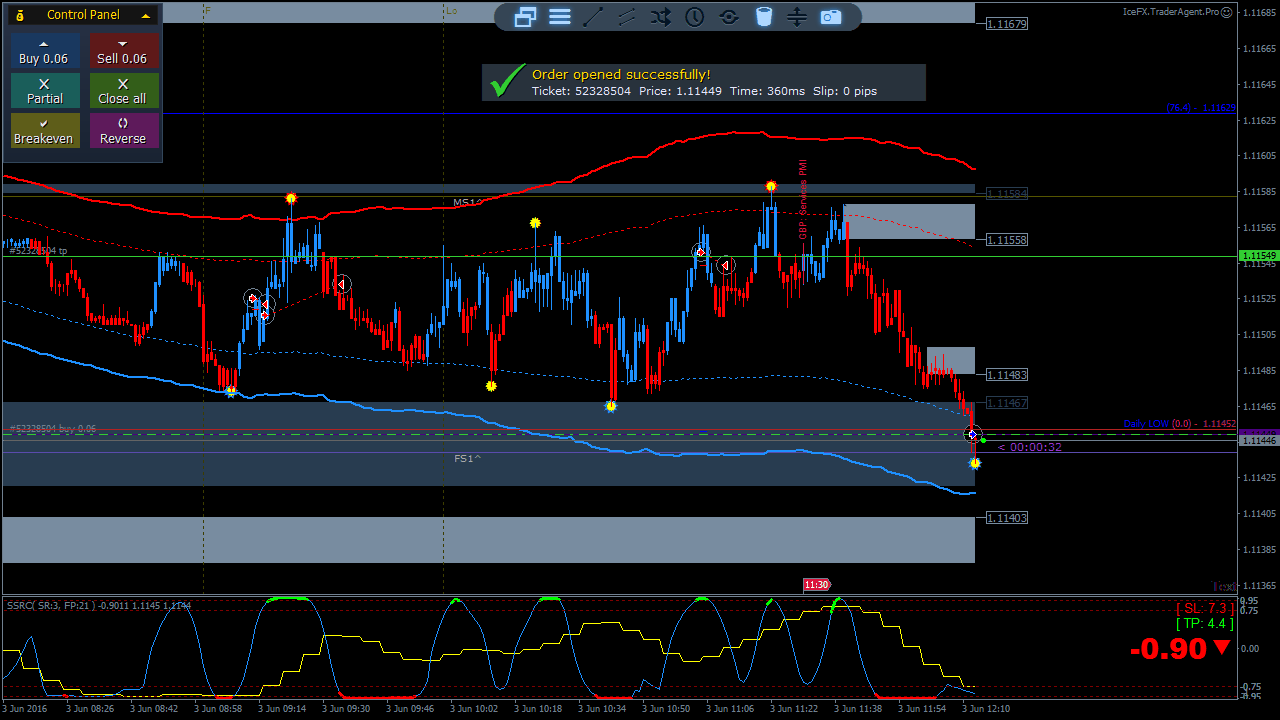Click the 11:30 time marker on chart

(817, 585)
